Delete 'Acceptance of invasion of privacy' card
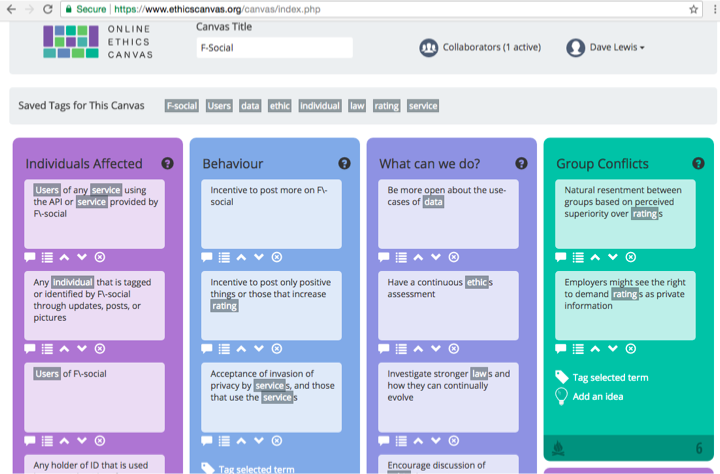Viewport: 720px width, 474px height. pyautogui.click(x=276, y=441)
